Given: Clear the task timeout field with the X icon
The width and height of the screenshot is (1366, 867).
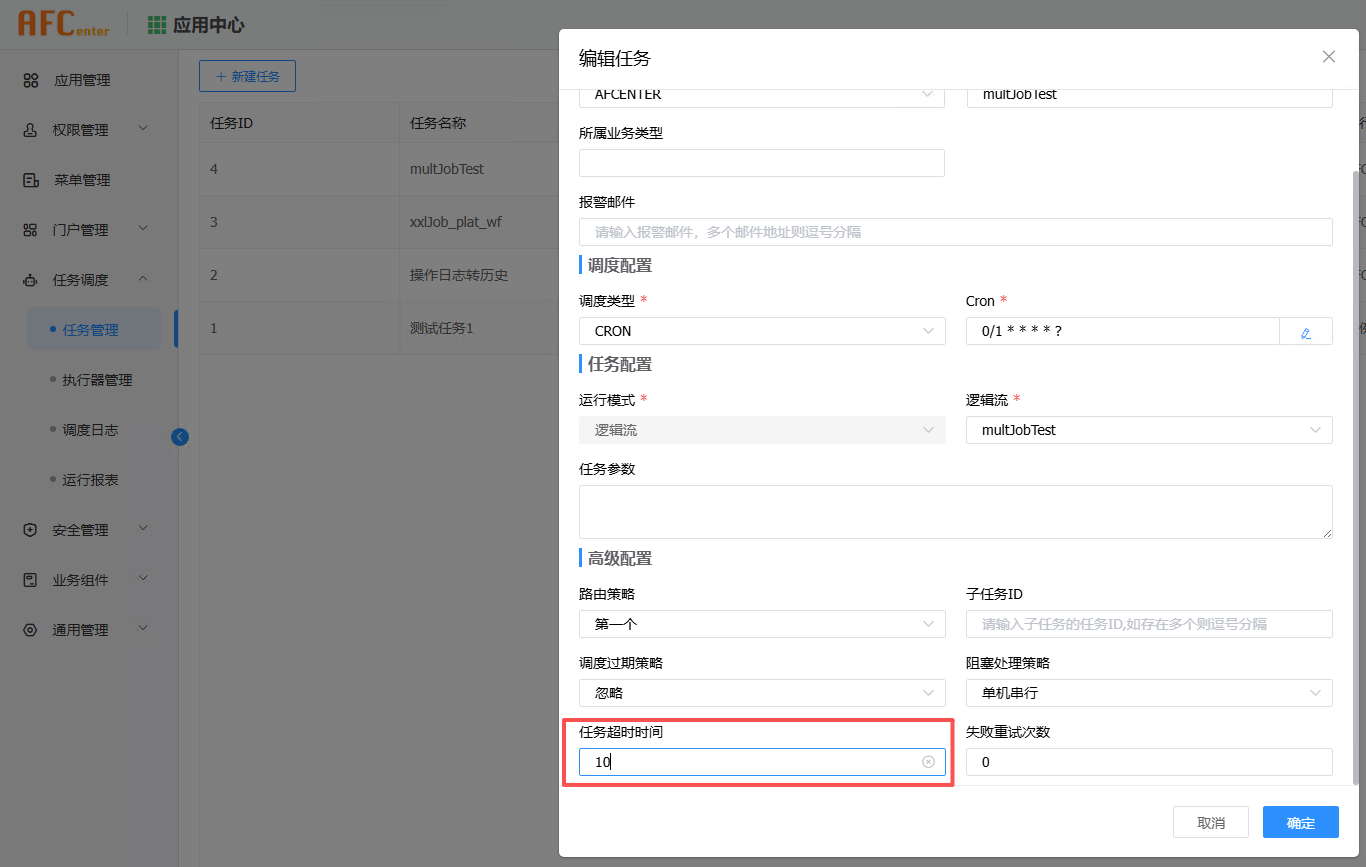Looking at the screenshot, I should pos(928,762).
